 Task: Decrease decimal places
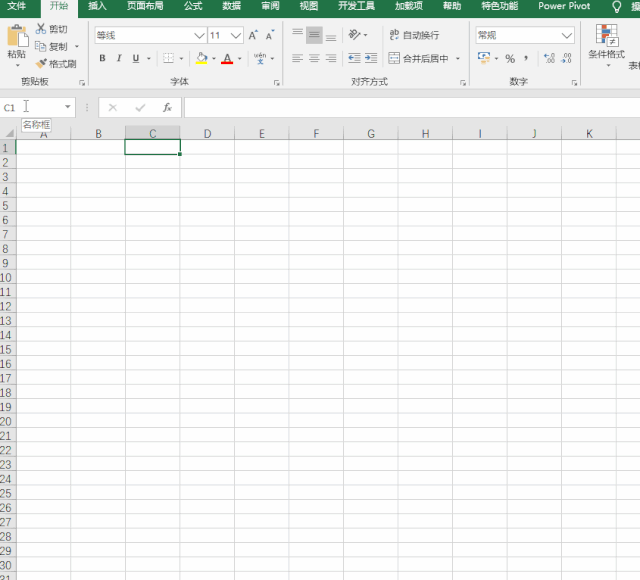566,58
